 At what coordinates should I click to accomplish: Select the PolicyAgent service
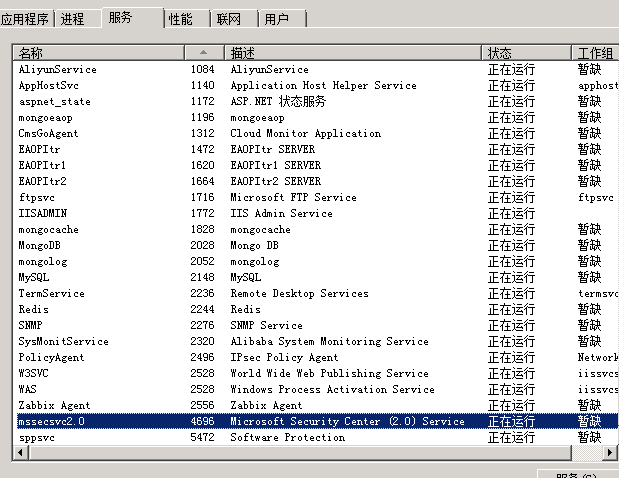click(51, 358)
